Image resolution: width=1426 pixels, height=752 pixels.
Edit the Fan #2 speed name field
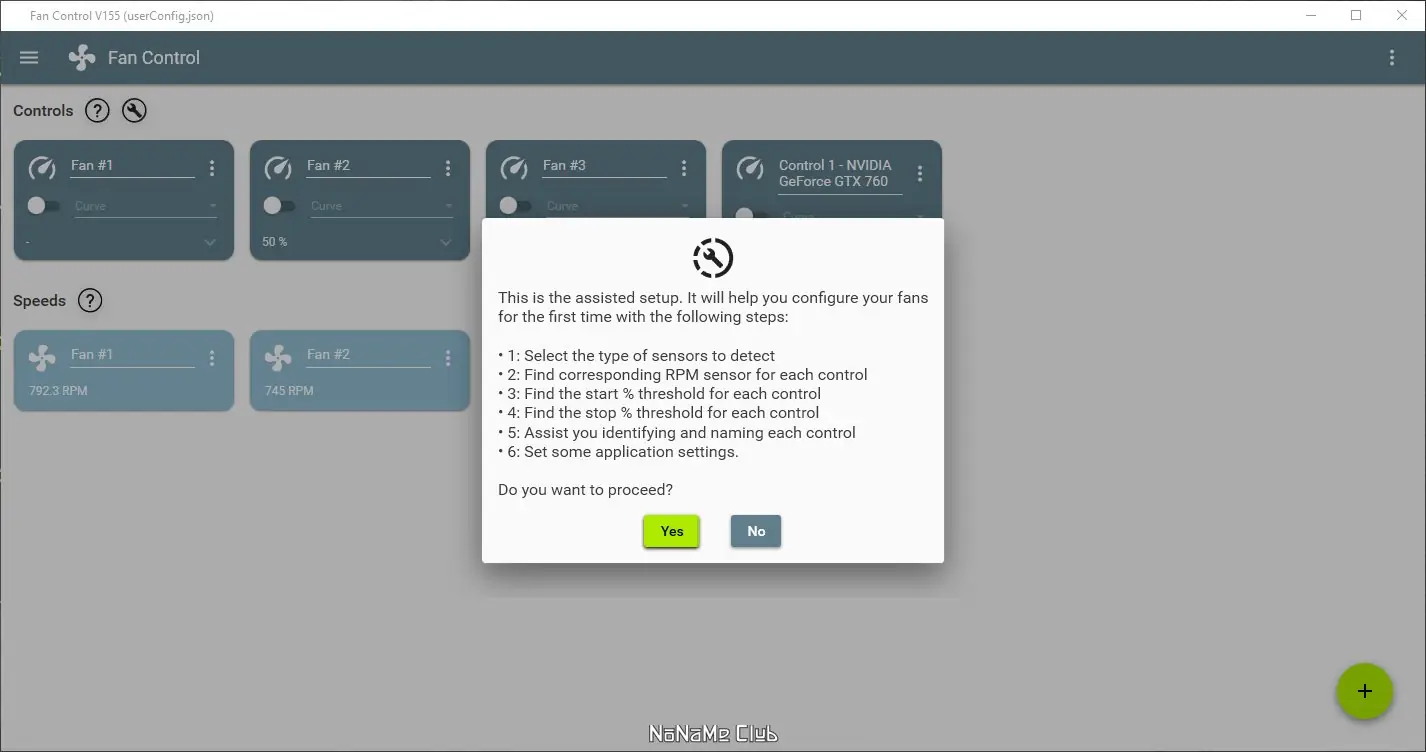click(368, 355)
